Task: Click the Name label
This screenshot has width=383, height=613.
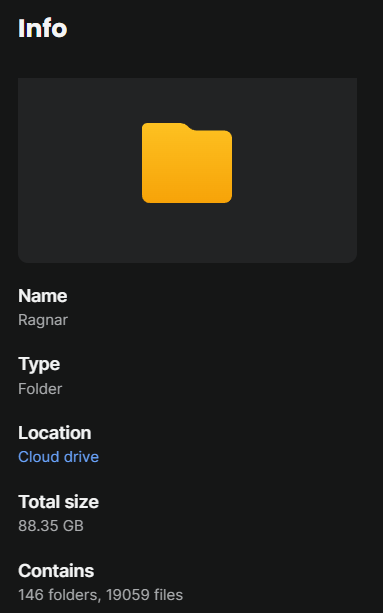Action: (x=43, y=296)
